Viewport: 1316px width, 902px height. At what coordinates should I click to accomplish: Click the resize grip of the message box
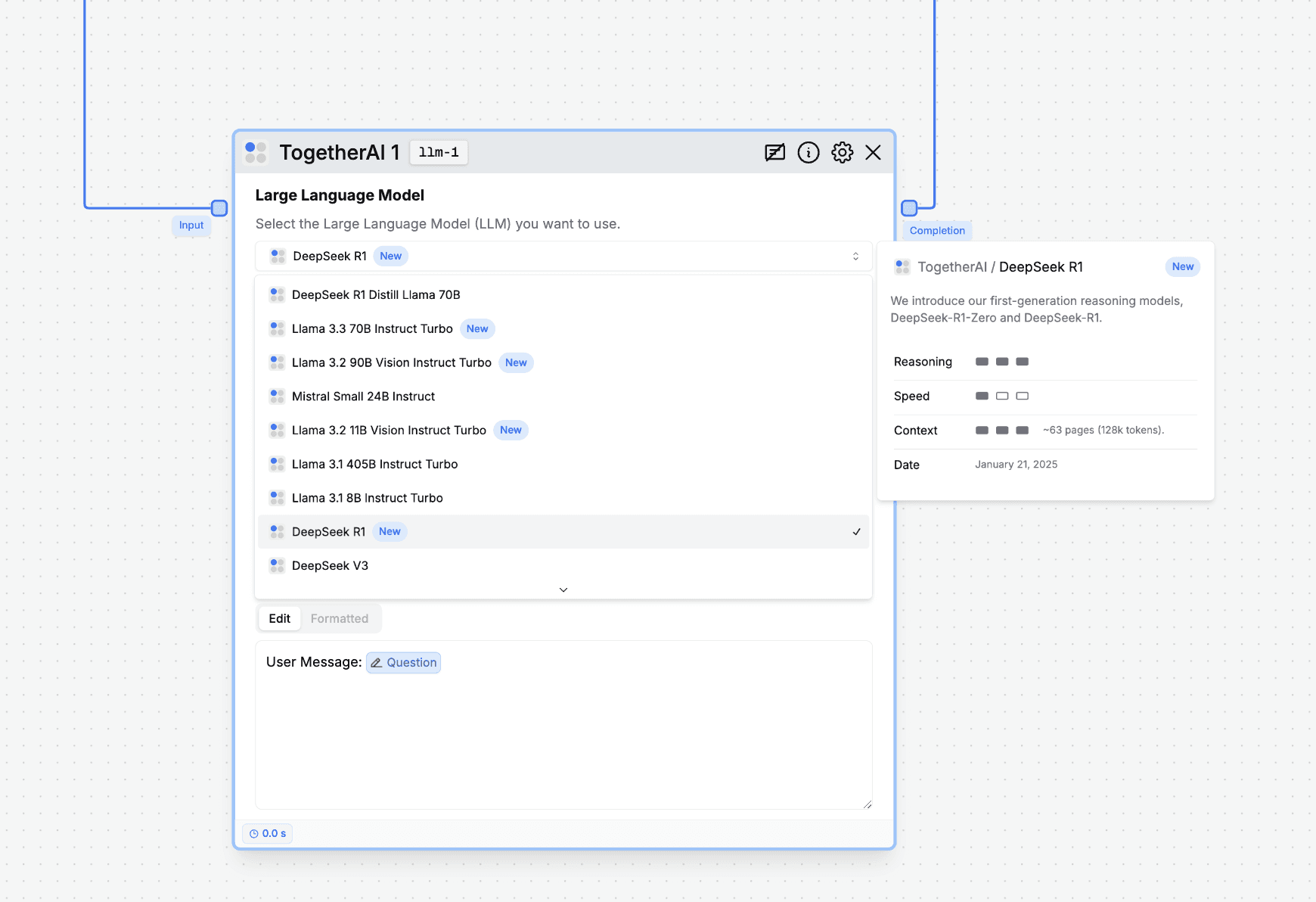click(x=867, y=804)
